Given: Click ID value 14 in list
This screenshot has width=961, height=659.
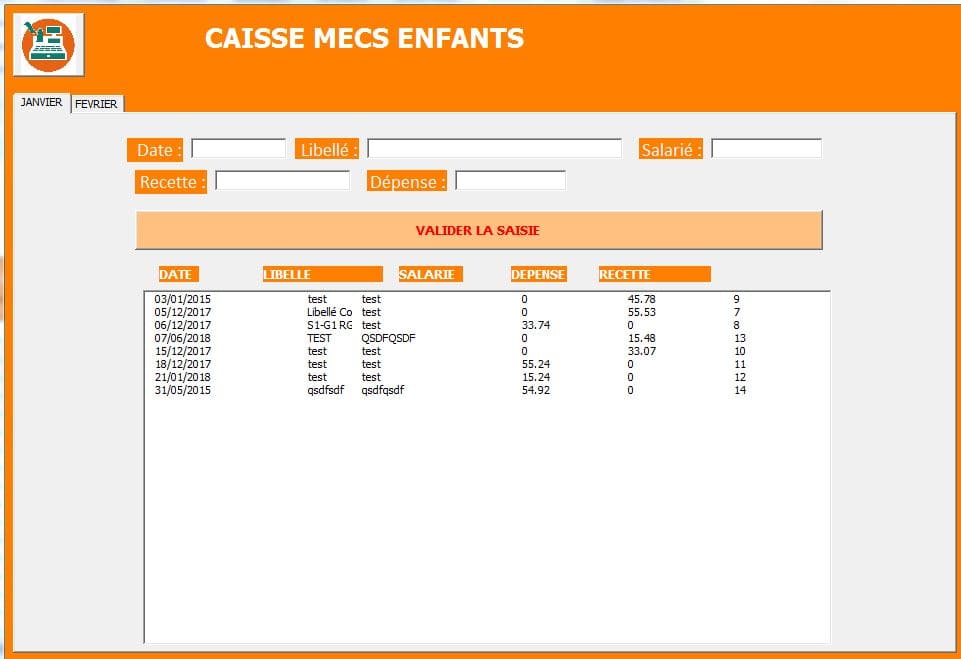Looking at the screenshot, I should (x=740, y=390).
